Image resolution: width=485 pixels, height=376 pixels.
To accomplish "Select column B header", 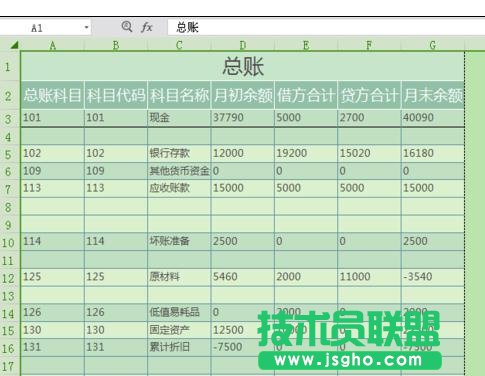I will (x=116, y=45).
